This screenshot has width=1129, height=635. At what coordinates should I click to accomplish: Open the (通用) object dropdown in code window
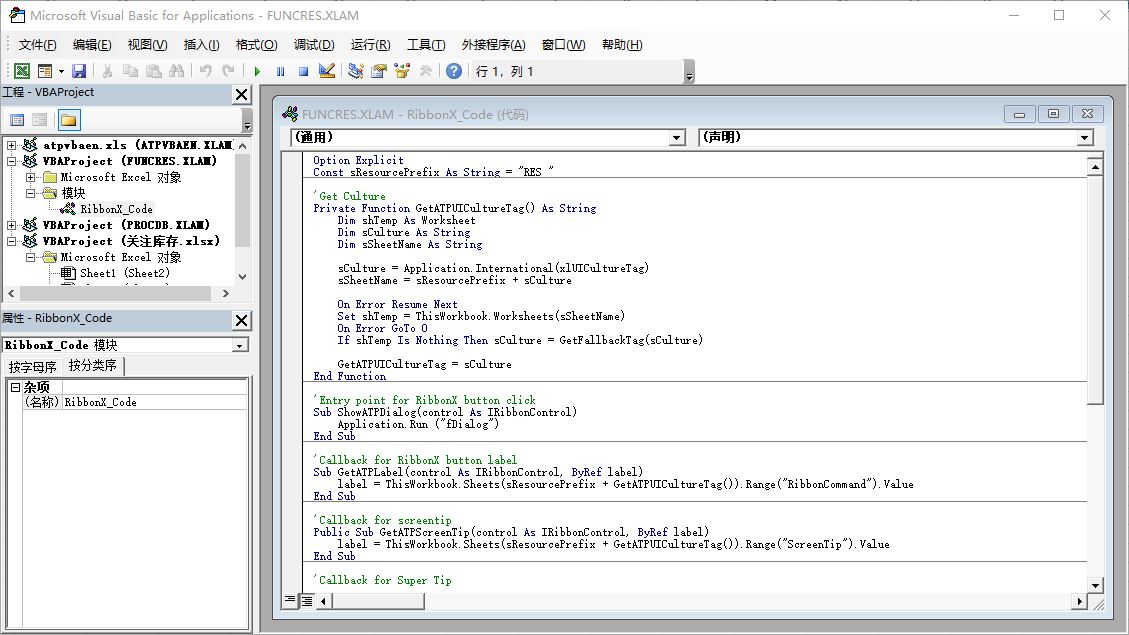(676, 138)
